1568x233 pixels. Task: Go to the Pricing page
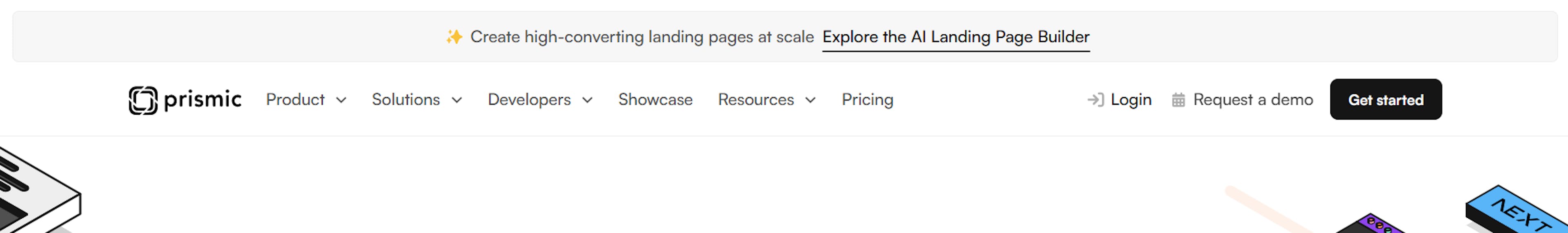[867, 100]
